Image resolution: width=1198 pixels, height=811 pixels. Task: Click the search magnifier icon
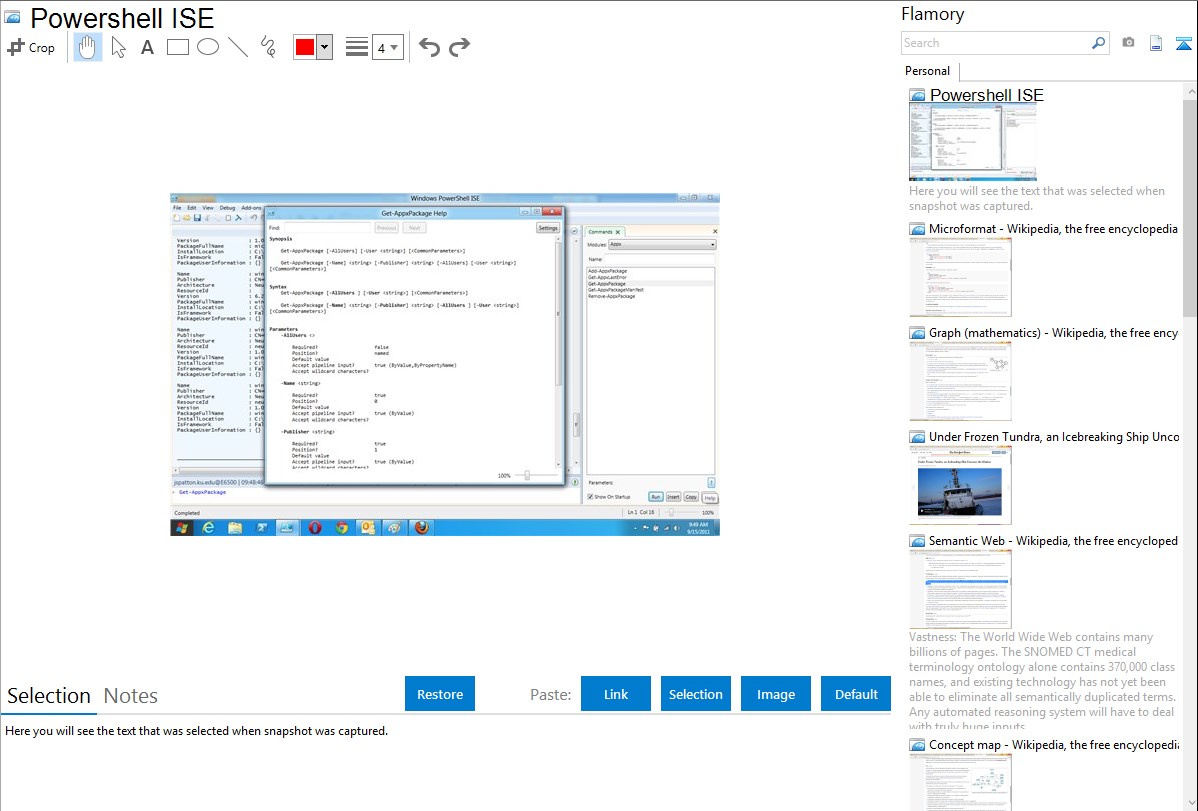[x=1099, y=44]
